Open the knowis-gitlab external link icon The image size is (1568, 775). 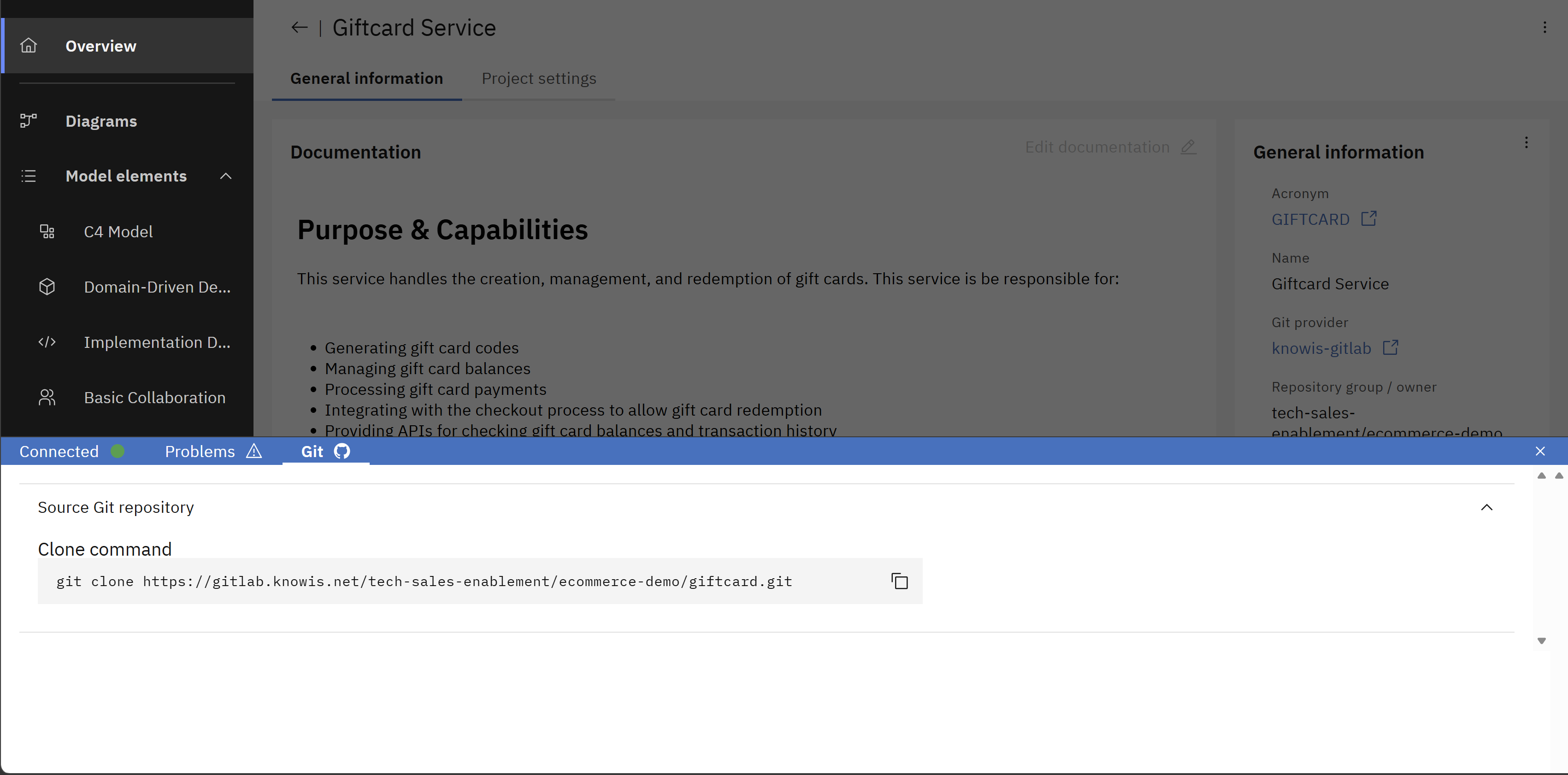pyautogui.click(x=1390, y=347)
